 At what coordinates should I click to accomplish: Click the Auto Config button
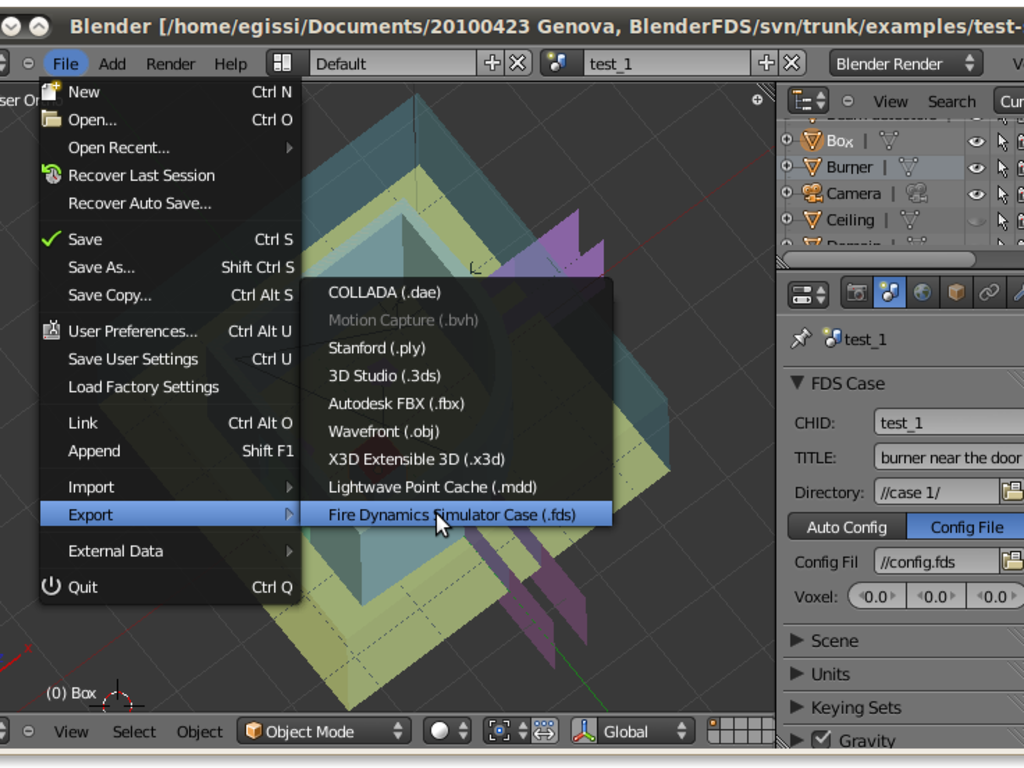point(846,526)
